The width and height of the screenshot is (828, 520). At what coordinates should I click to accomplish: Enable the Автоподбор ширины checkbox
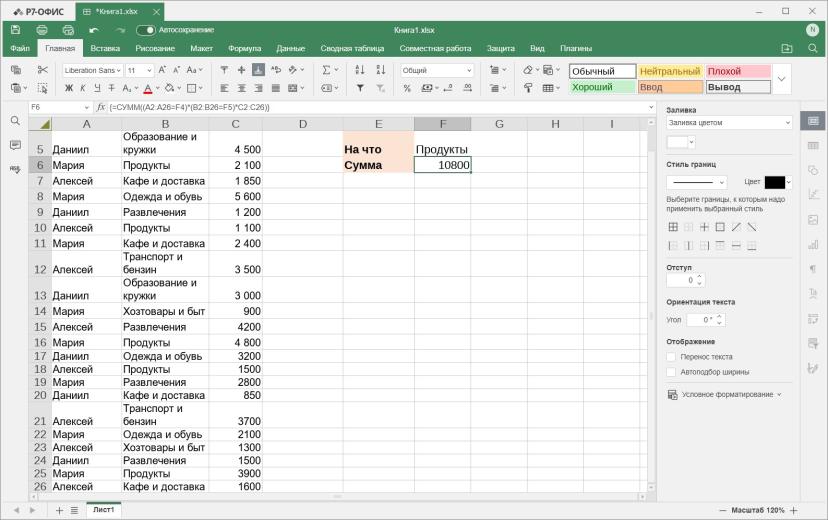[671, 372]
